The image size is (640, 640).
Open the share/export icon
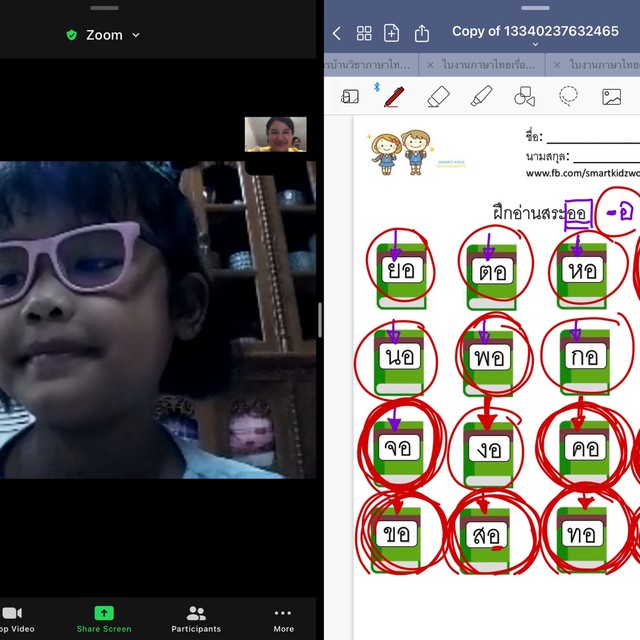(x=422, y=33)
